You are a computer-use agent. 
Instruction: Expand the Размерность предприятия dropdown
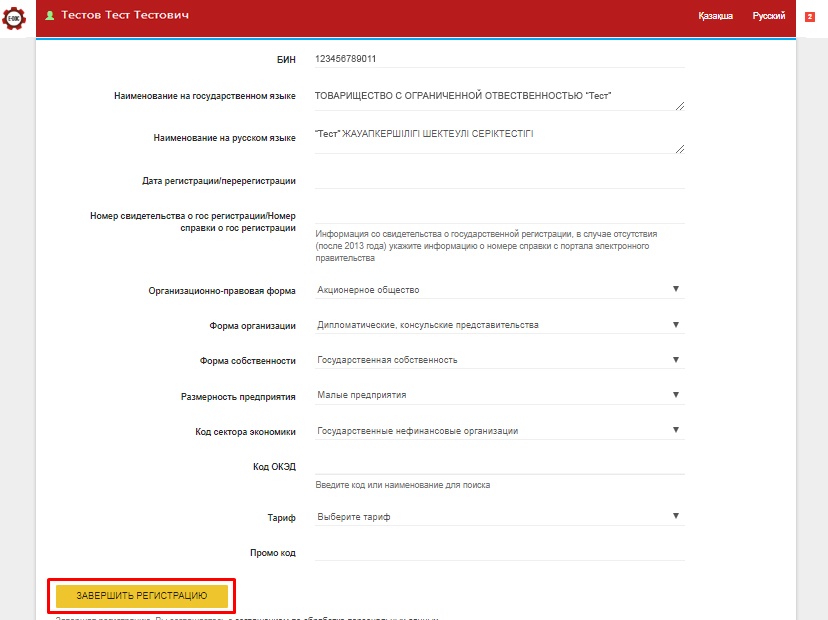tap(498, 395)
